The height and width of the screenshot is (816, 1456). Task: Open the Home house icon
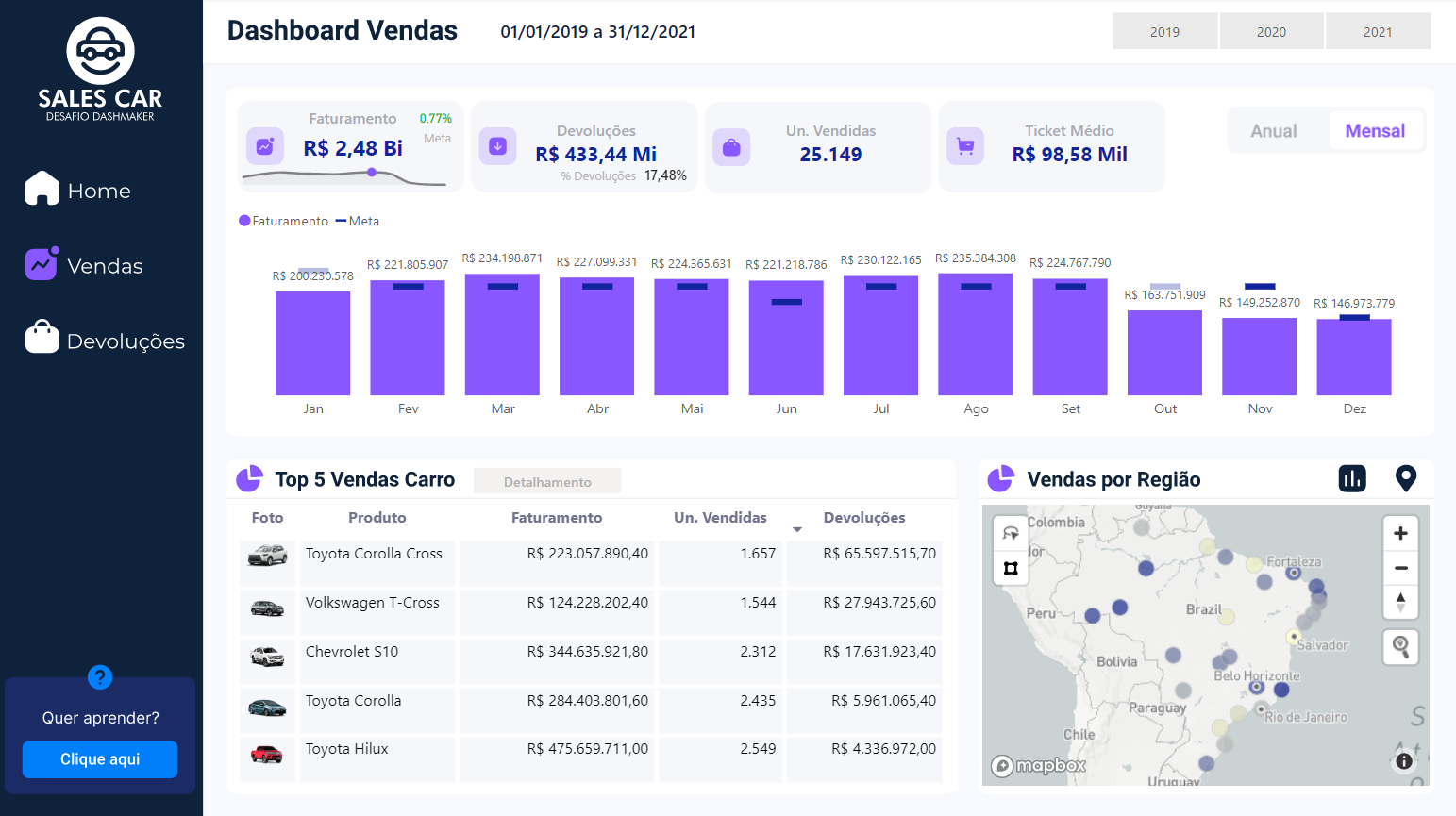(x=42, y=188)
